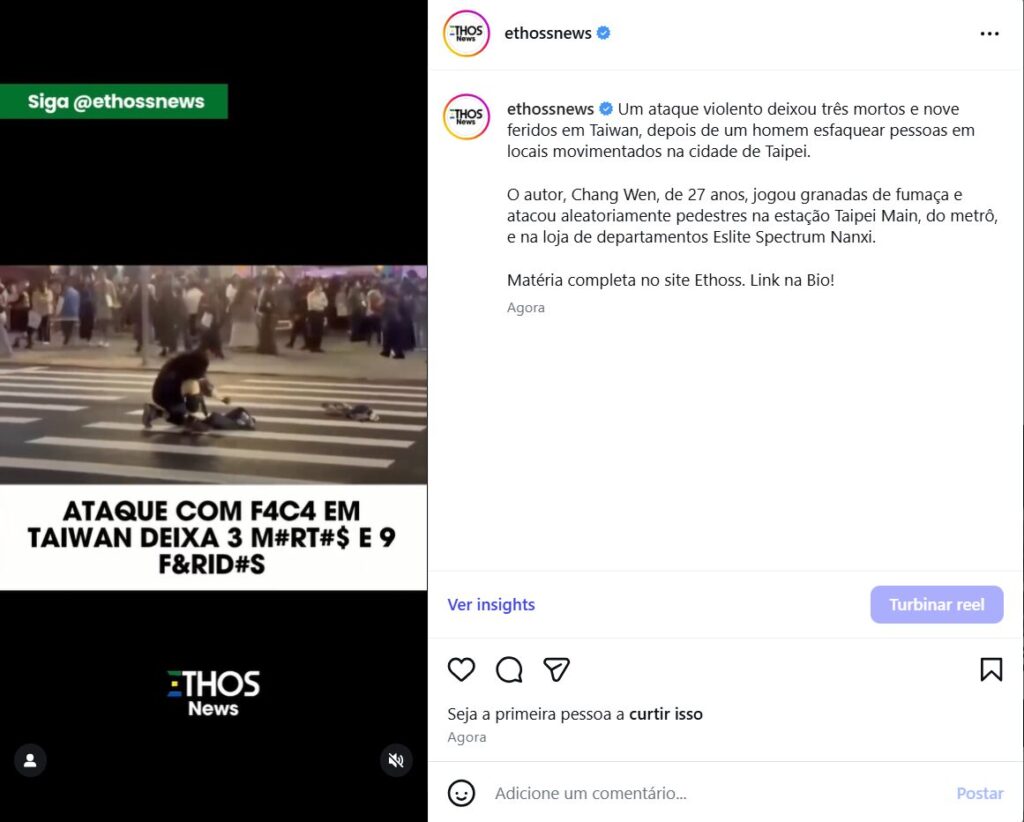Image resolution: width=1024 pixels, height=822 pixels.
Task: Open the three-dot more options menu
Action: pyautogui.click(x=989, y=34)
